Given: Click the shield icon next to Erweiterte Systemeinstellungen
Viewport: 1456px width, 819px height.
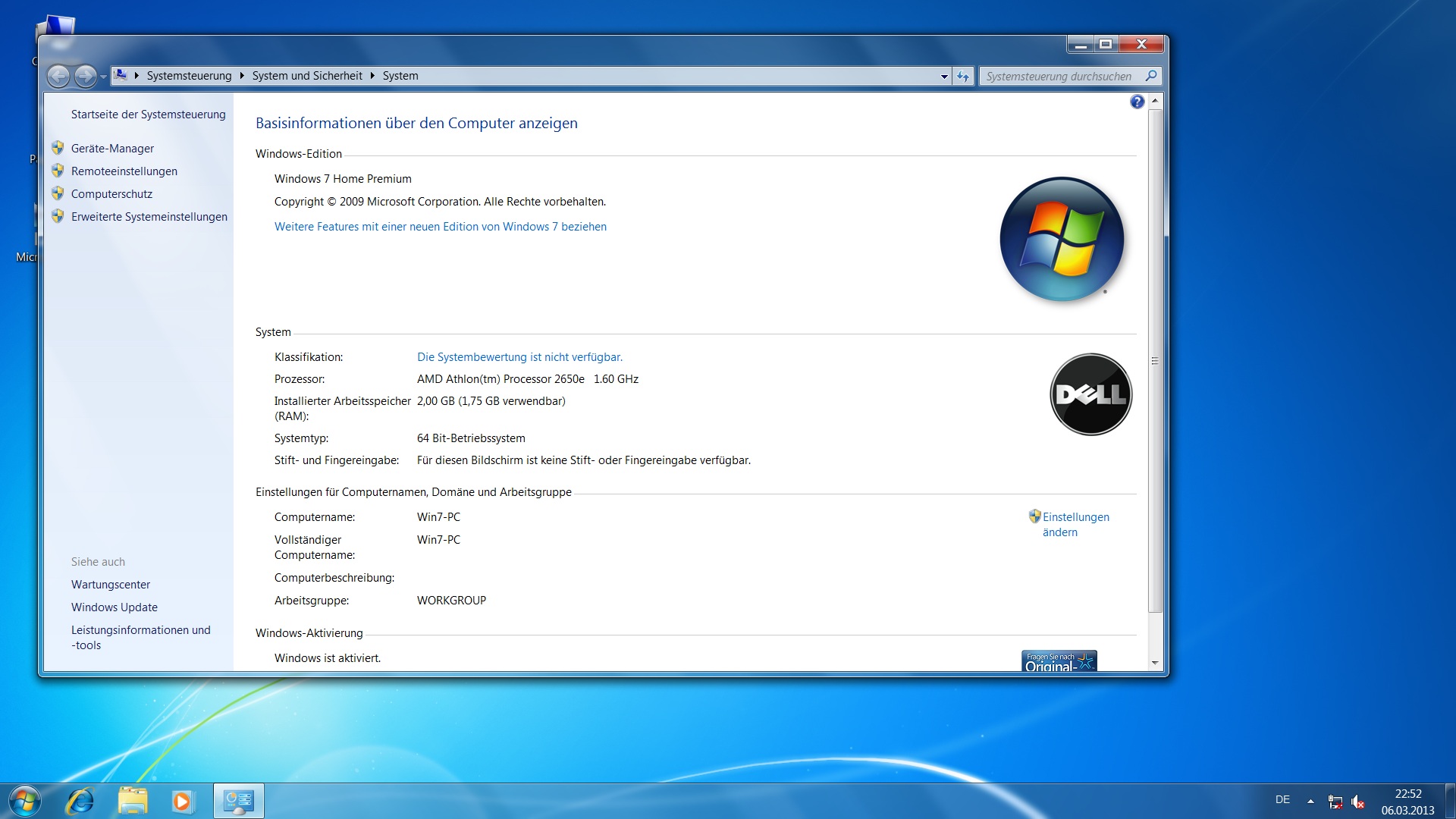Looking at the screenshot, I should 58,216.
